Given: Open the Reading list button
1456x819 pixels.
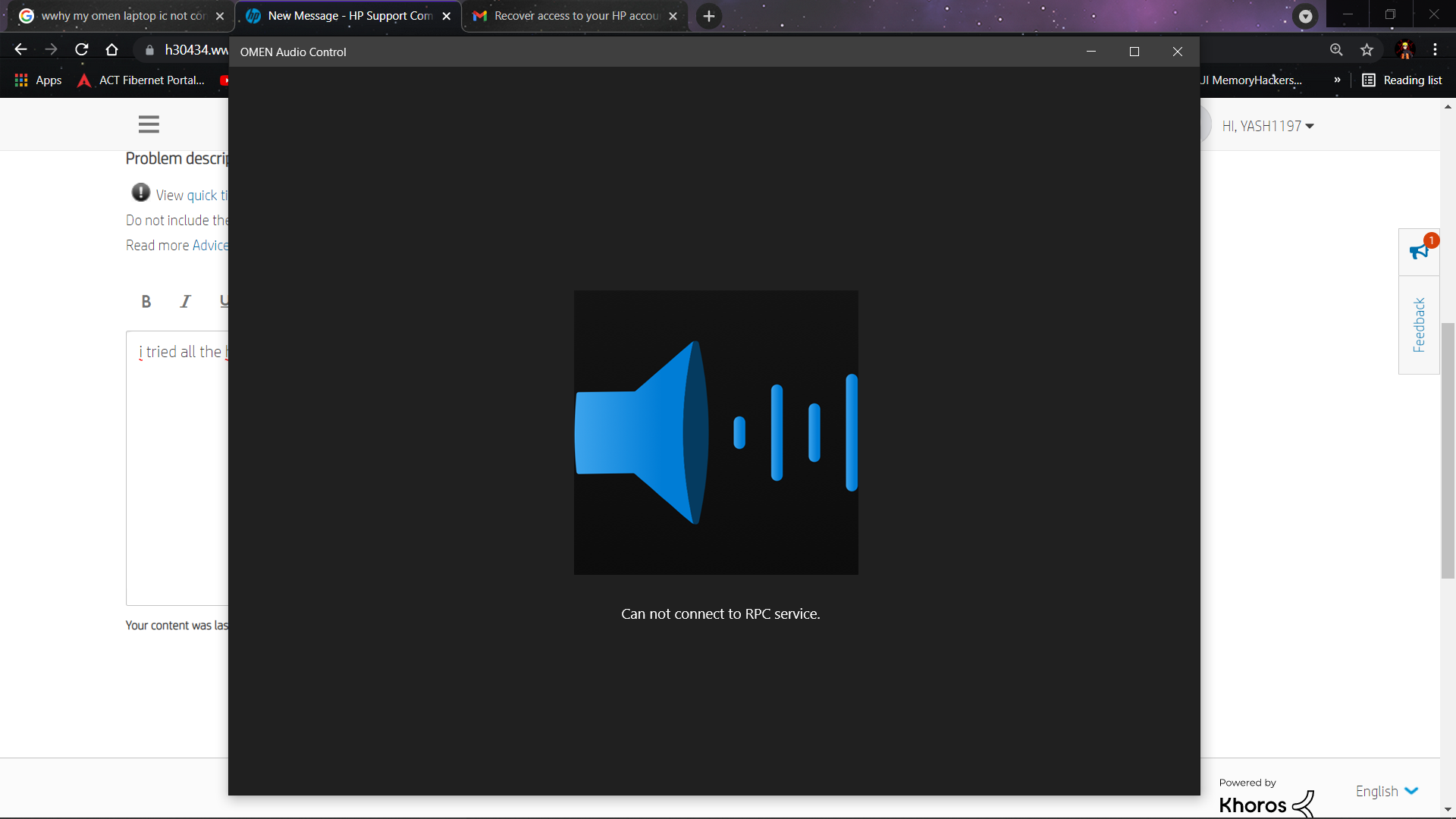Looking at the screenshot, I should coord(1402,80).
